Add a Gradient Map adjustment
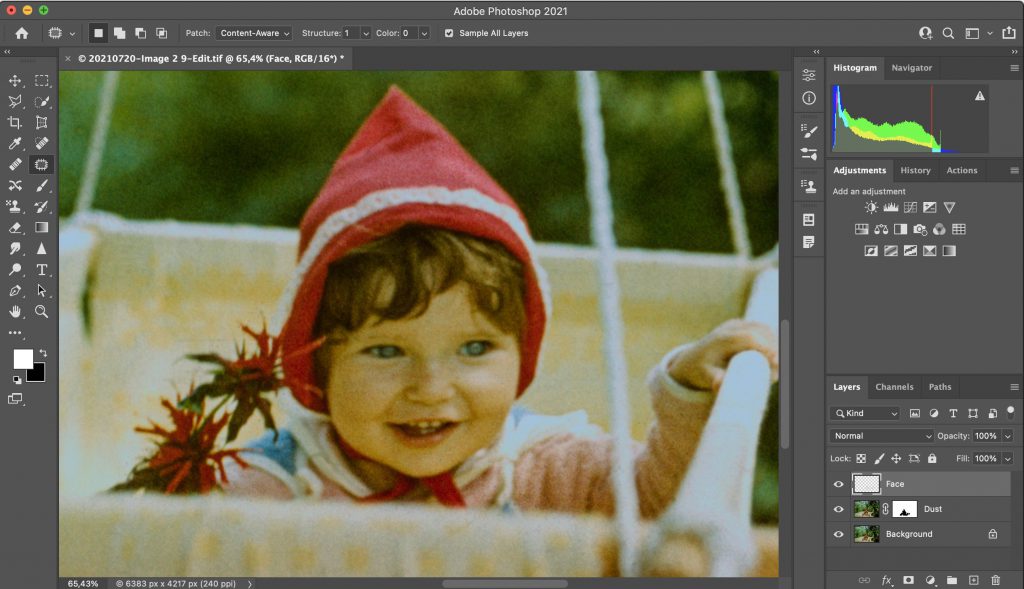The width and height of the screenshot is (1024, 589). click(x=949, y=251)
